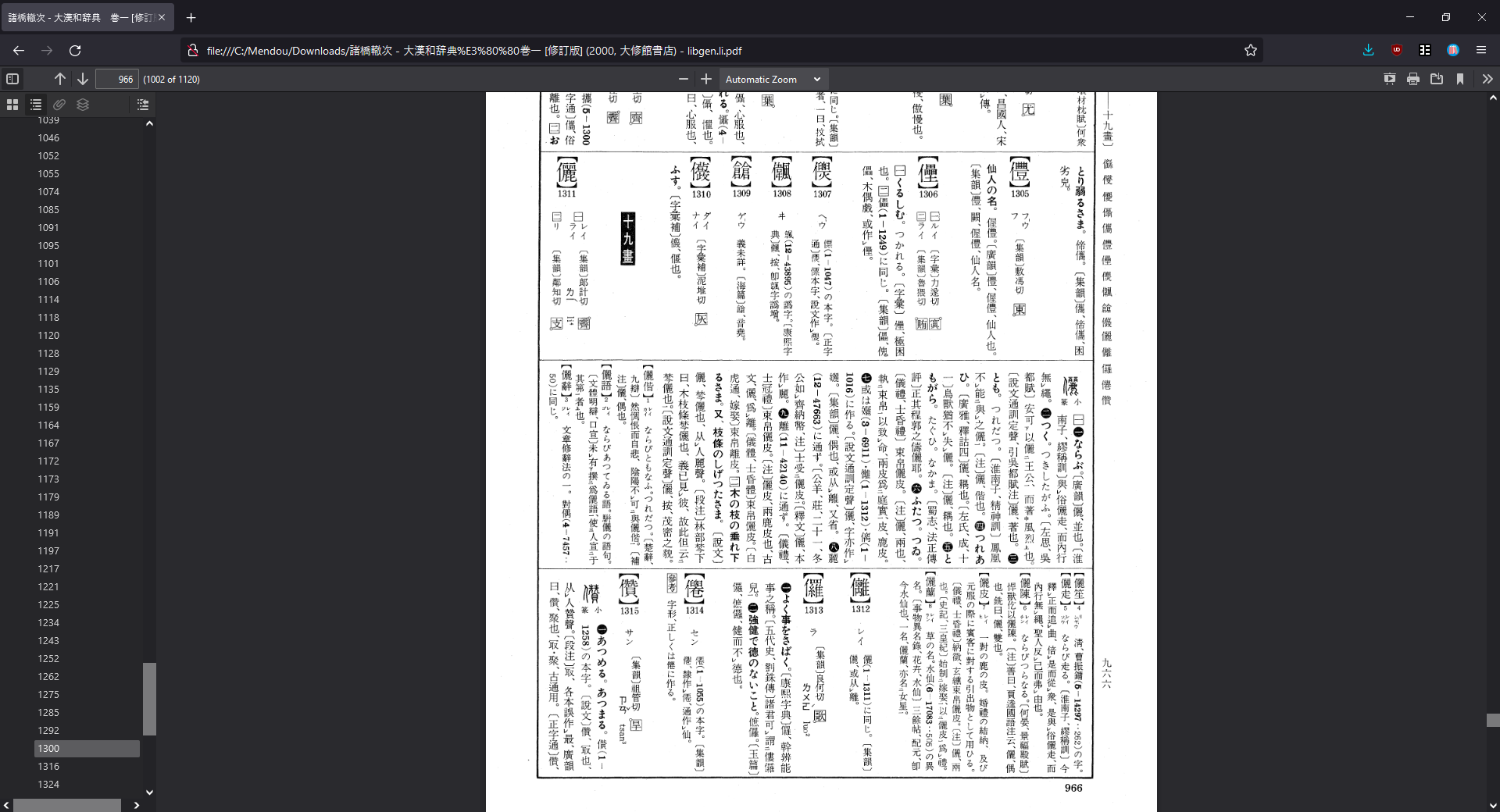Show layers view in sidebar
Viewport: 1500px width, 812px height.
83,105
